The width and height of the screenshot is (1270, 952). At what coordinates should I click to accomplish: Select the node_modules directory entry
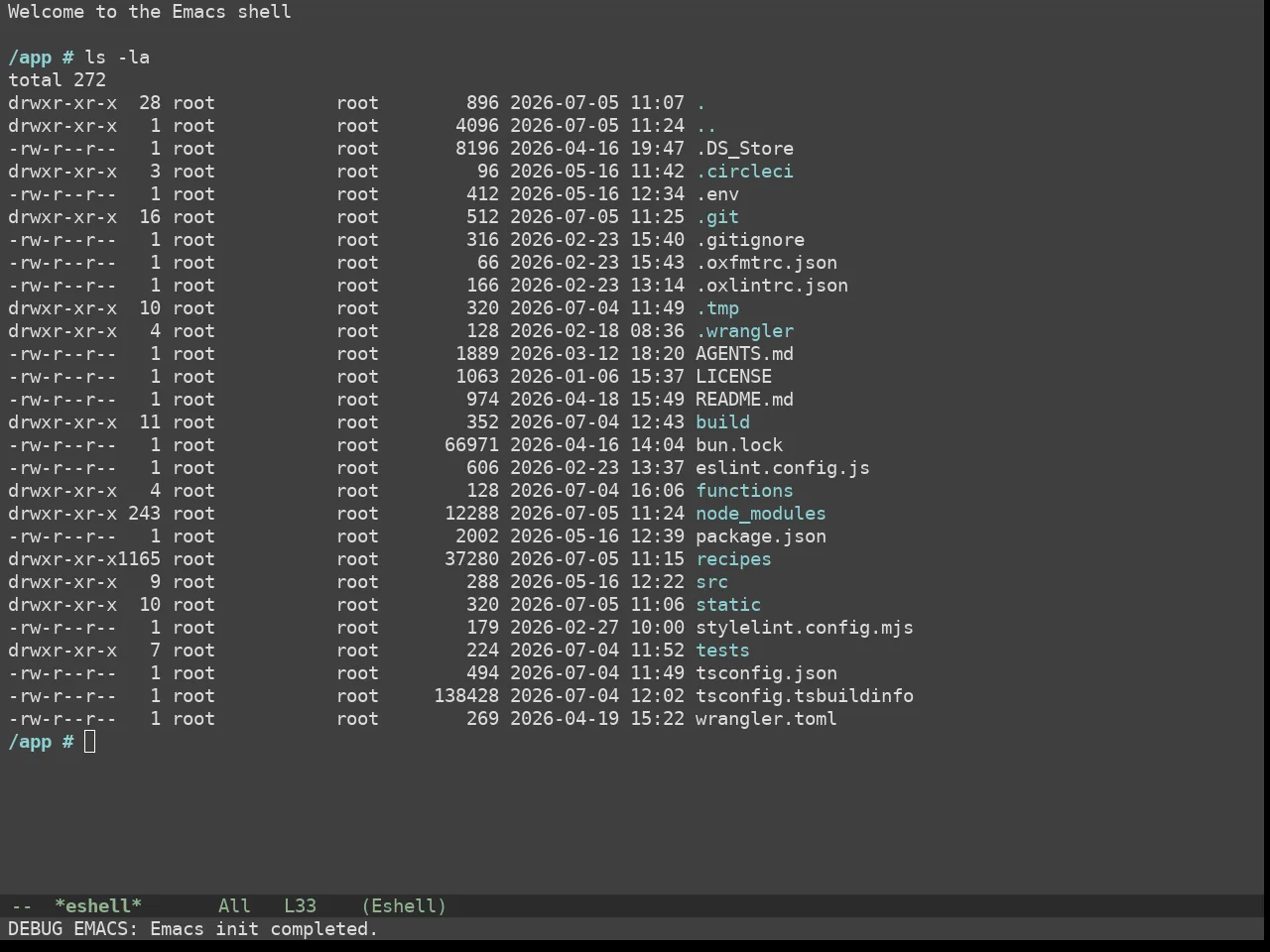click(761, 514)
